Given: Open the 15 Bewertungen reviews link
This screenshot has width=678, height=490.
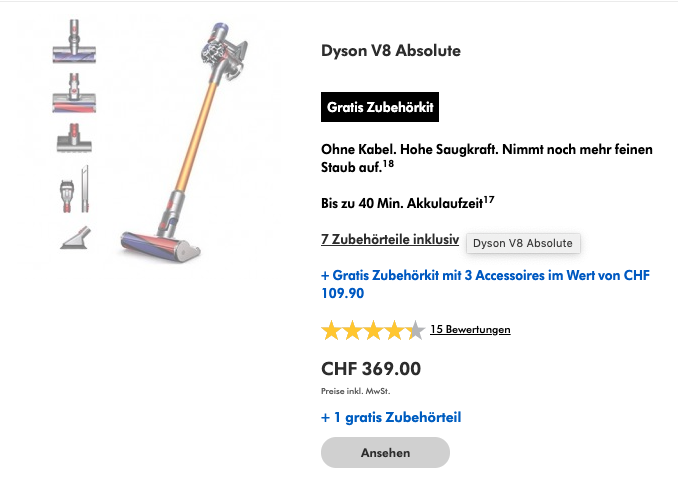Looking at the screenshot, I should click(x=470, y=329).
